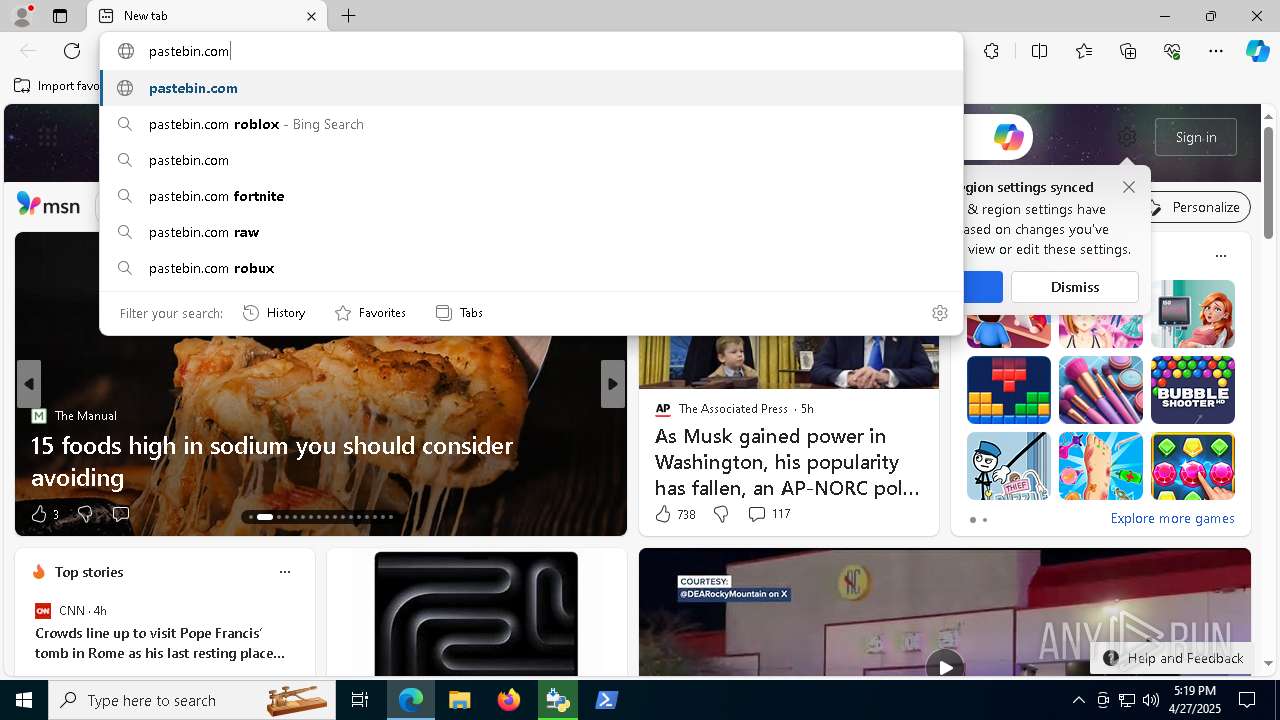
Task: Filter search by Tabs
Action: [x=460, y=313]
